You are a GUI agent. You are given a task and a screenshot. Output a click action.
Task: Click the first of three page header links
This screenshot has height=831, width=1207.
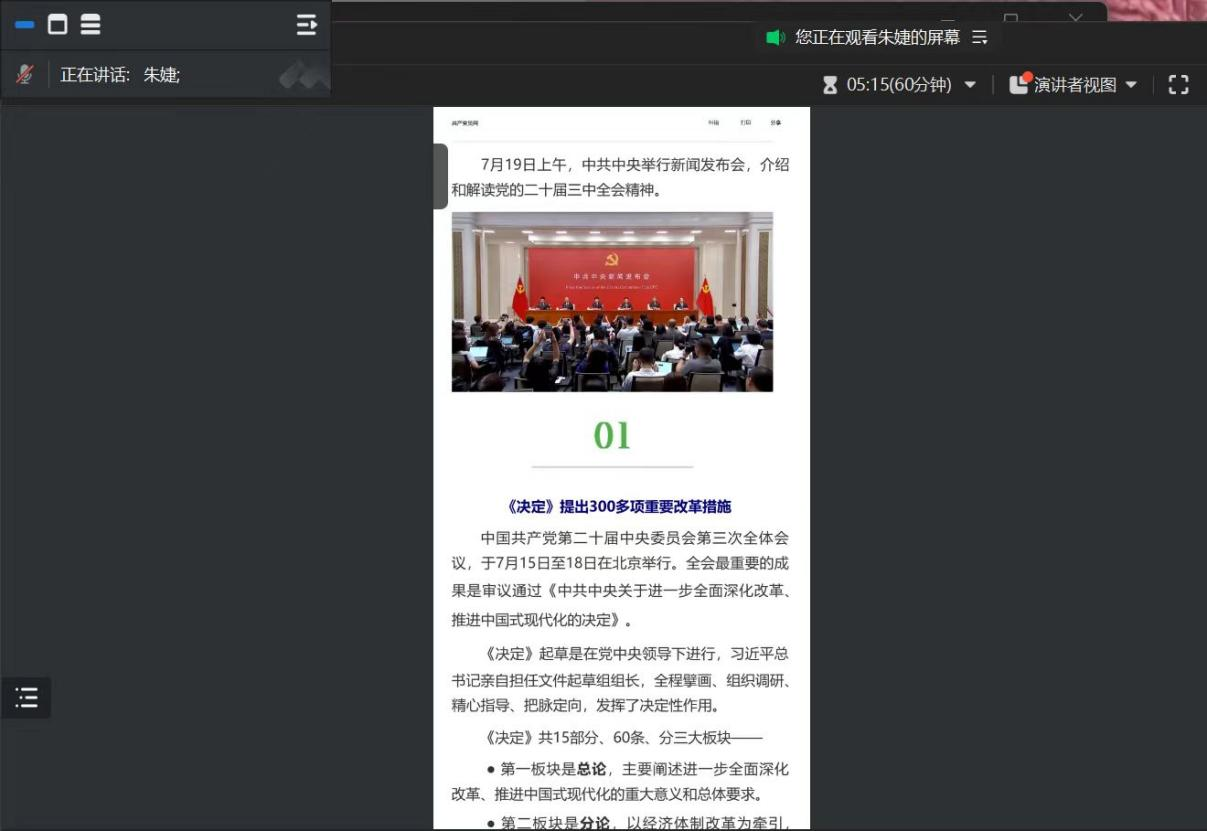(713, 123)
